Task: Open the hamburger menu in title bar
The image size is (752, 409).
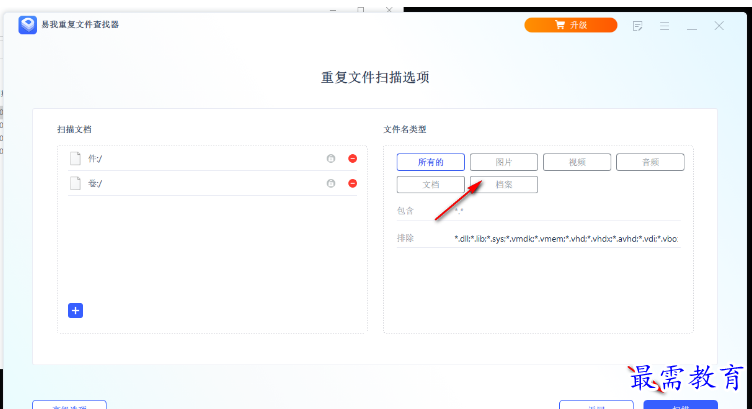Action: point(665,26)
